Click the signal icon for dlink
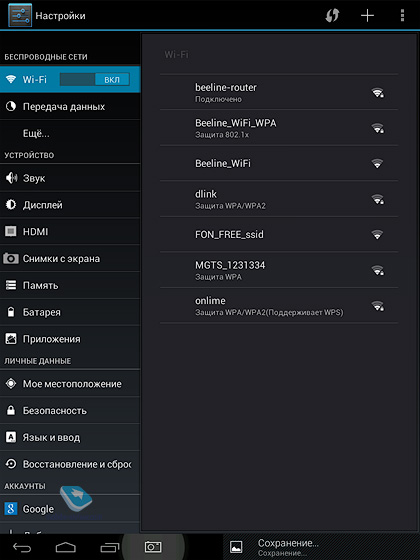420x560 pixels. (x=378, y=199)
